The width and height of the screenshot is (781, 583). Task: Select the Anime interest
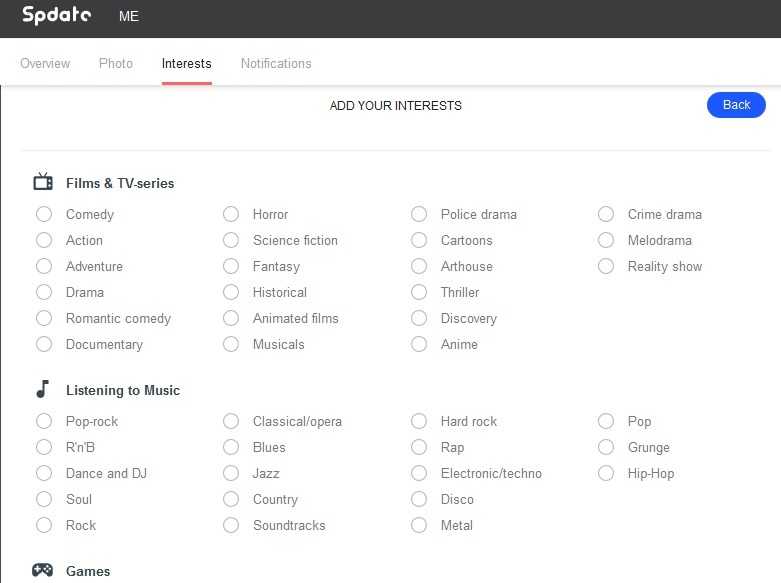point(419,344)
